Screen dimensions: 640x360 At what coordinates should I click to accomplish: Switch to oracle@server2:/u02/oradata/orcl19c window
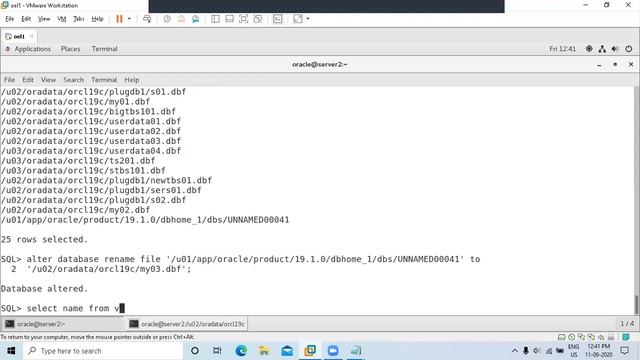[x=187, y=324]
